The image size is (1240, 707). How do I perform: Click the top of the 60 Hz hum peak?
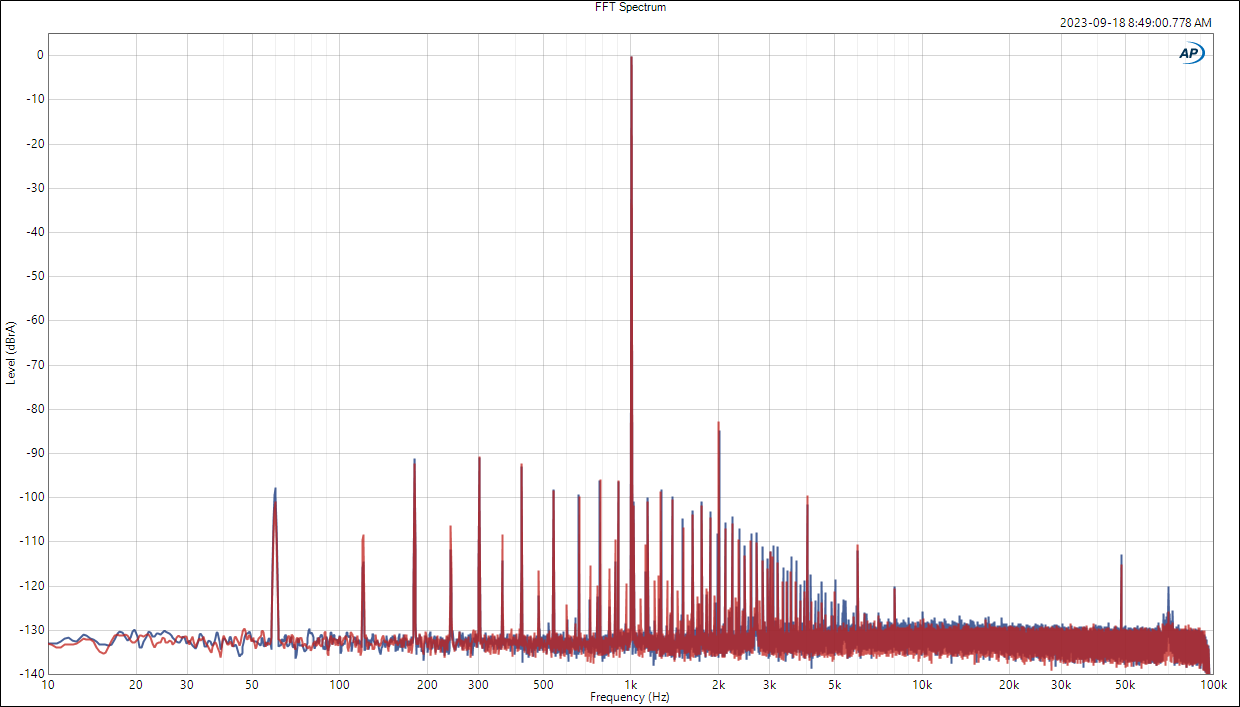coord(275,489)
